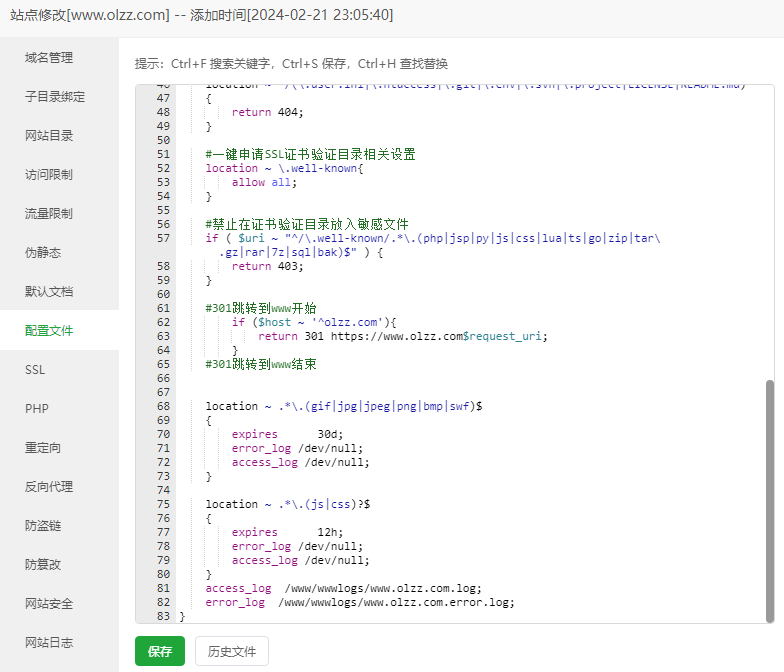Click the gif|jpg|jpeg location line
The width and height of the screenshot is (784, 672).
pyautogui.click(x=344, y=406)
